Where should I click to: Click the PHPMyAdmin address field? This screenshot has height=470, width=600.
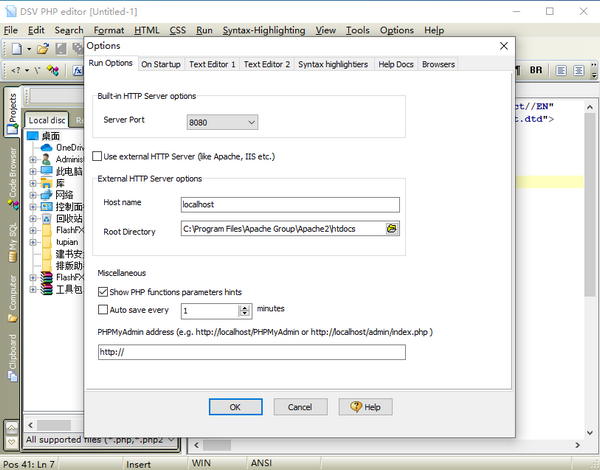point(251,352)
